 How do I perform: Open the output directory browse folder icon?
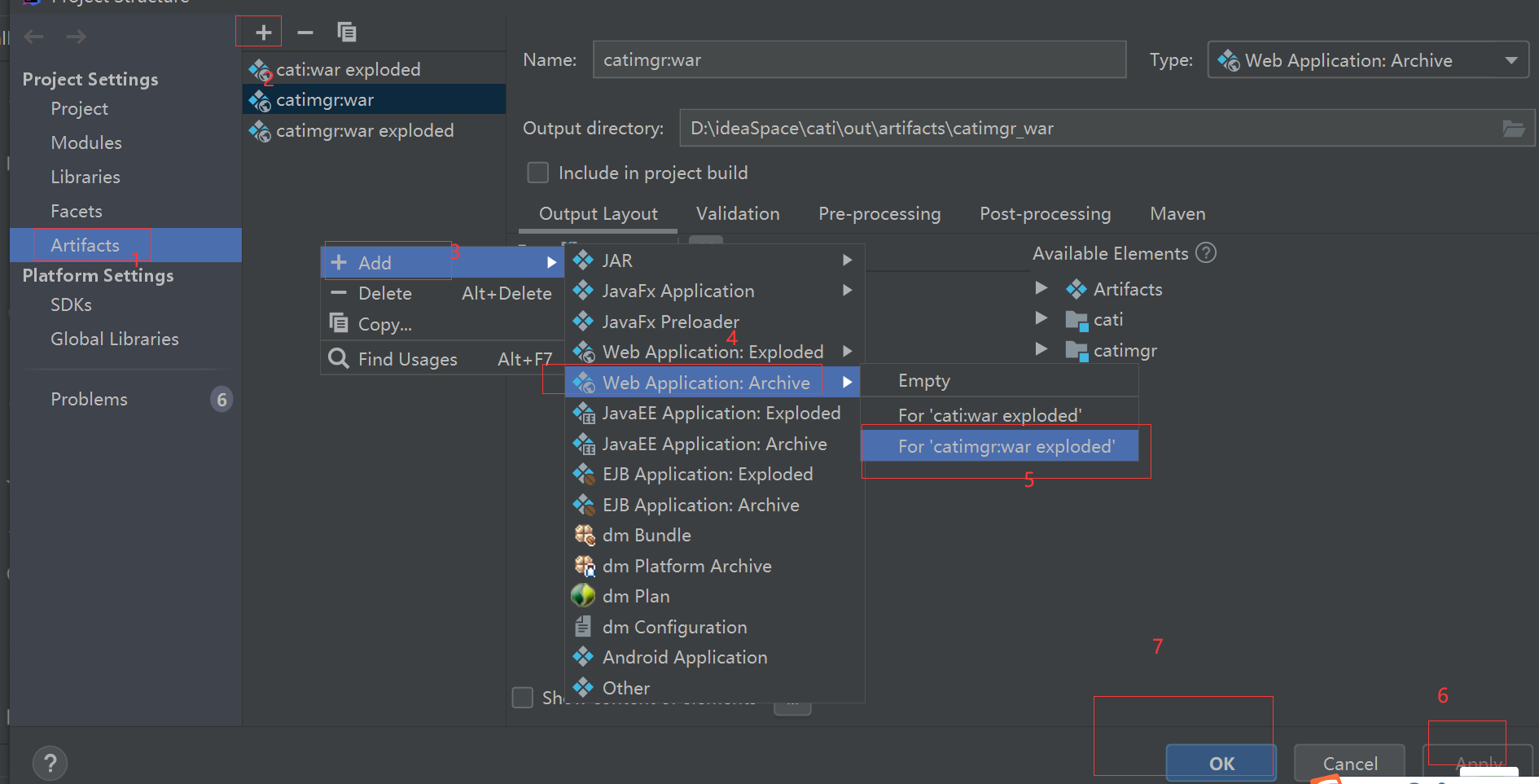[x=1513, y=129]
